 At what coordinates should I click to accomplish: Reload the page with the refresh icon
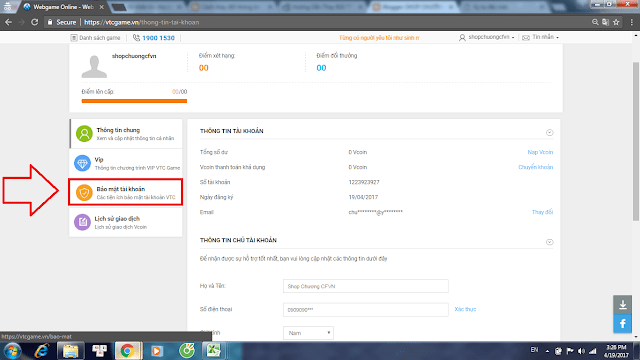35,22
